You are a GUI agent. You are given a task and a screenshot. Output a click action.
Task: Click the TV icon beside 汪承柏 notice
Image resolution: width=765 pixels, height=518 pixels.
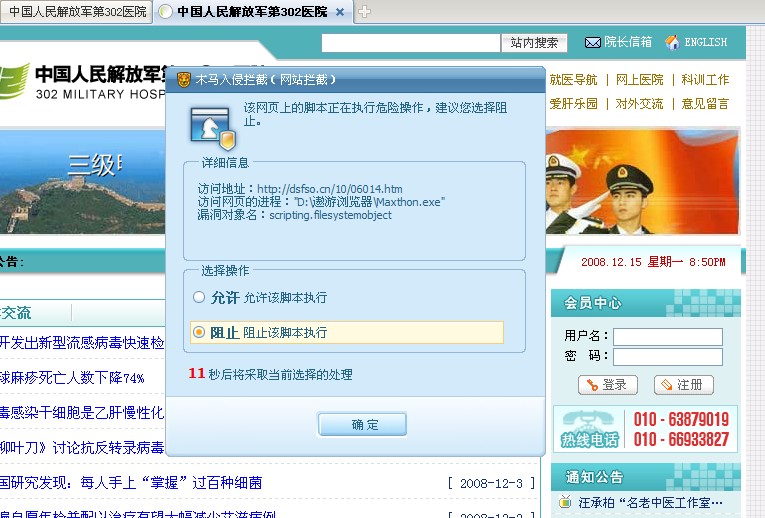[565, 501]
